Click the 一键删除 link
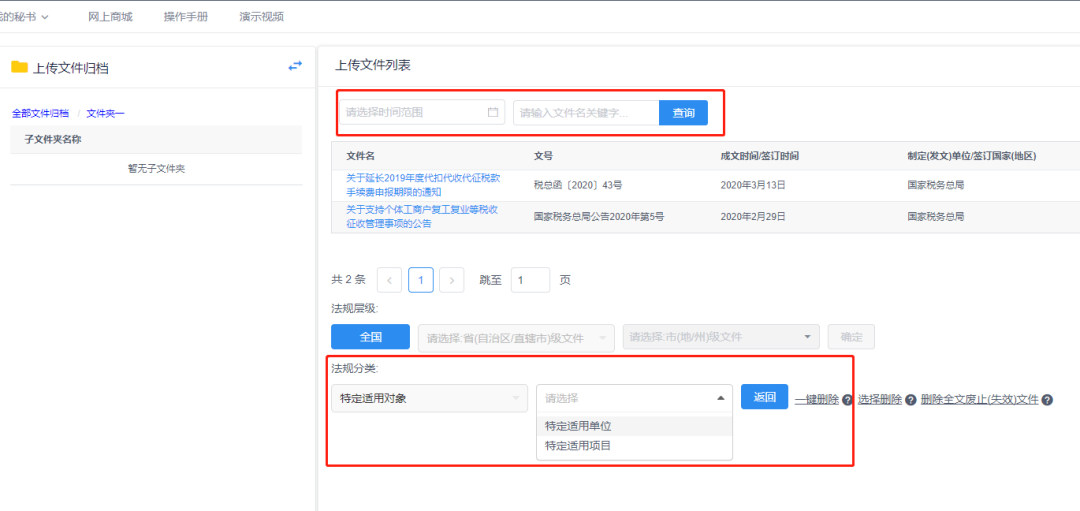 (x=817, y=399)
